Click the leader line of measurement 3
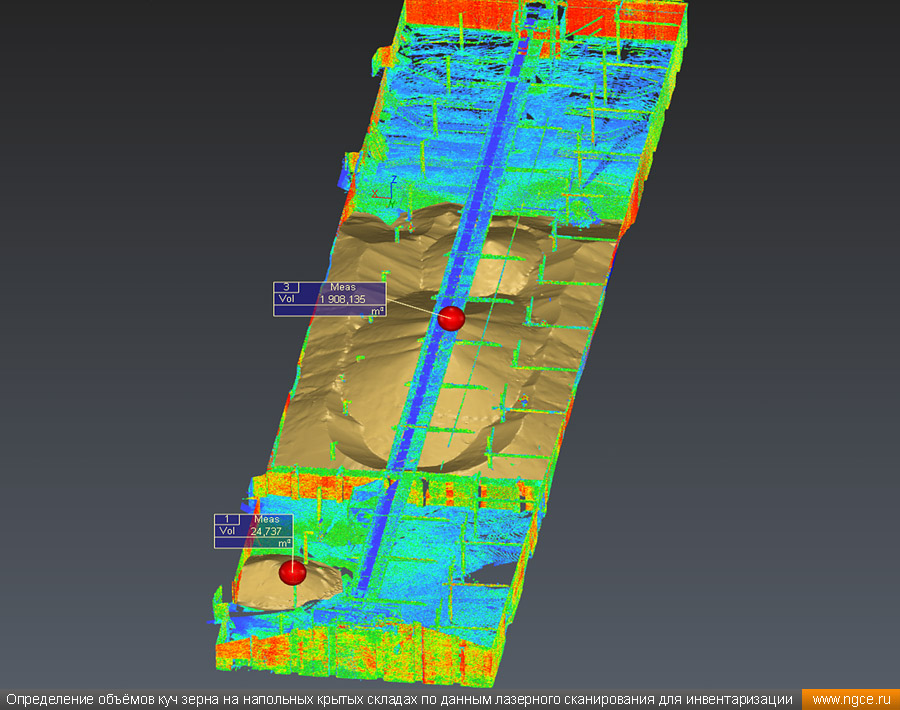Screen dimensions: 900x710 (x=415, y=307)
